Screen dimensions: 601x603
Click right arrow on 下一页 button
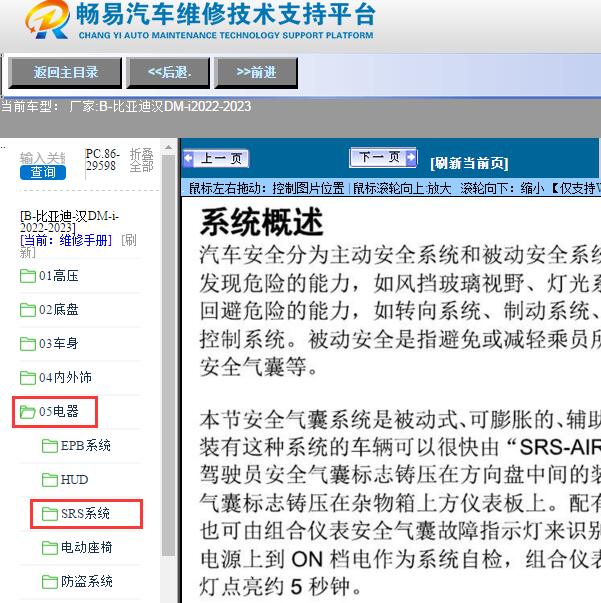pyautogui.click(x=411, y=157)
